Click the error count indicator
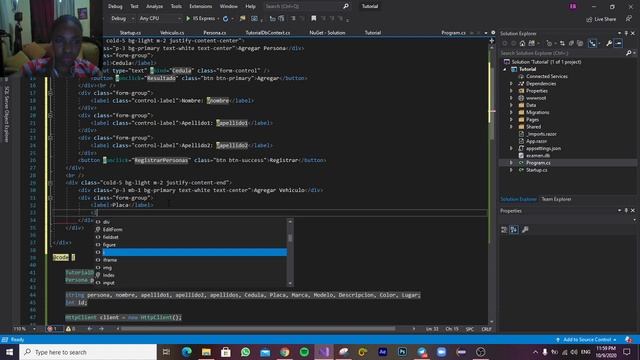640x360 pixels. [53, 329]
